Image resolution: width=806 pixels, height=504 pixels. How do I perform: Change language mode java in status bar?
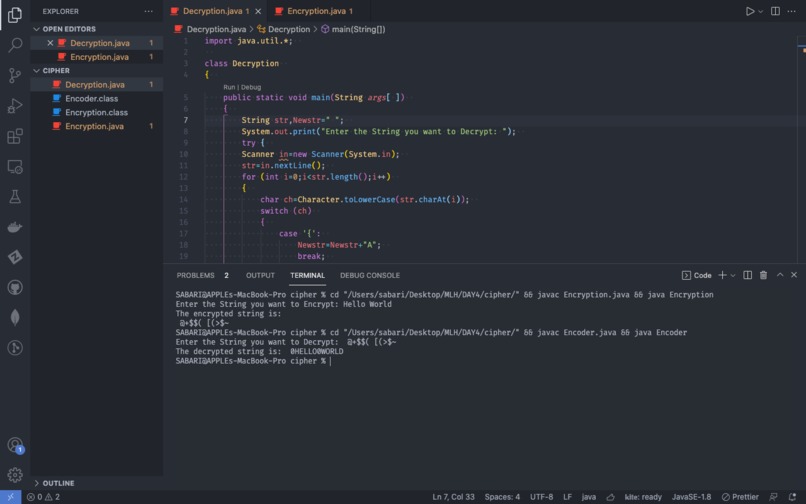589,497
